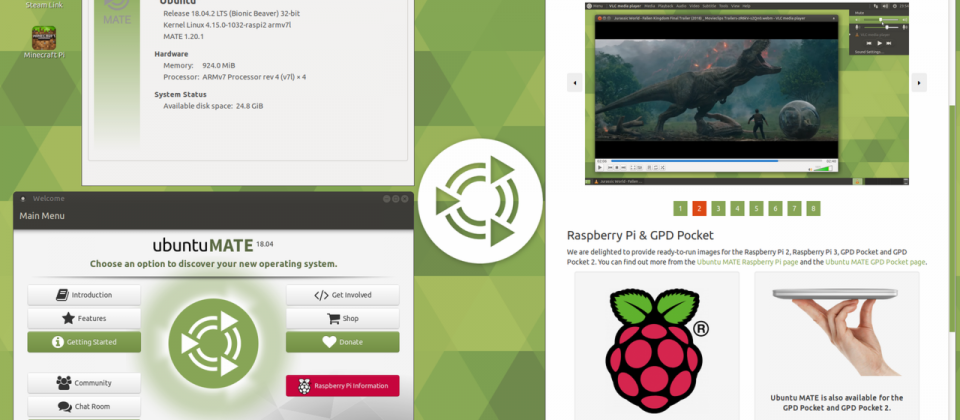Click the shopping cart icon beside Shop
Viewport: 960px width, 420px height.
pos(333,318)
